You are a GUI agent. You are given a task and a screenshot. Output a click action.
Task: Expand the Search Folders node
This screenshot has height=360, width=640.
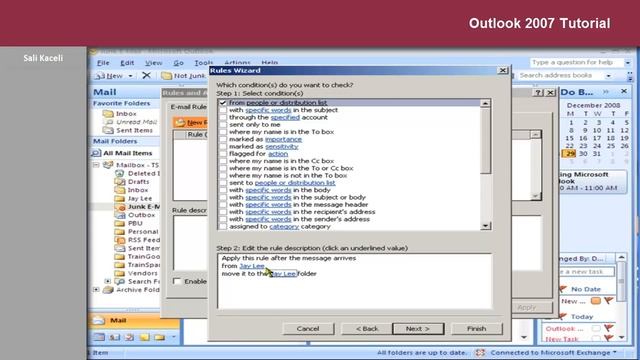(107, 281)
